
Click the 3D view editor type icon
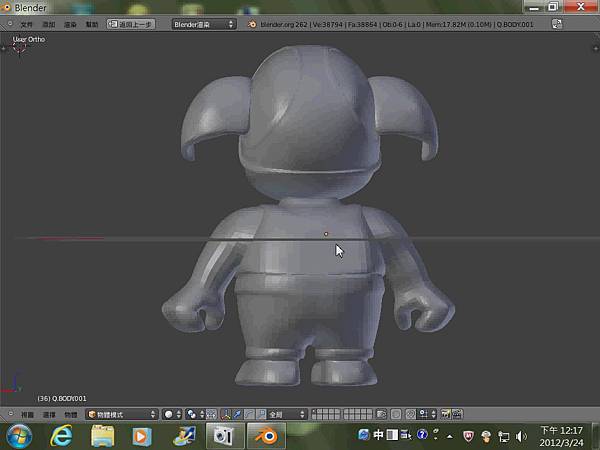(10, 414)
